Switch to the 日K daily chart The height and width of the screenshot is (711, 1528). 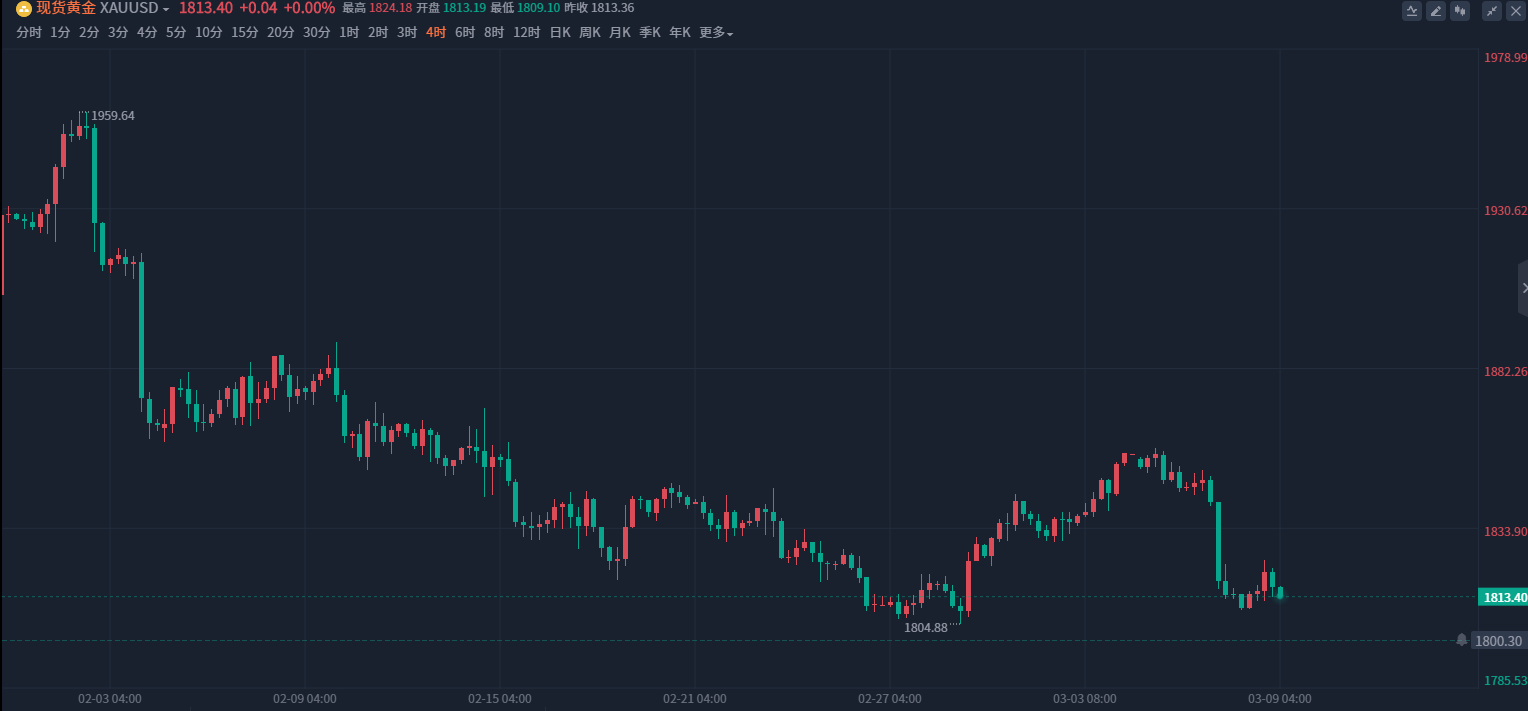560,32
